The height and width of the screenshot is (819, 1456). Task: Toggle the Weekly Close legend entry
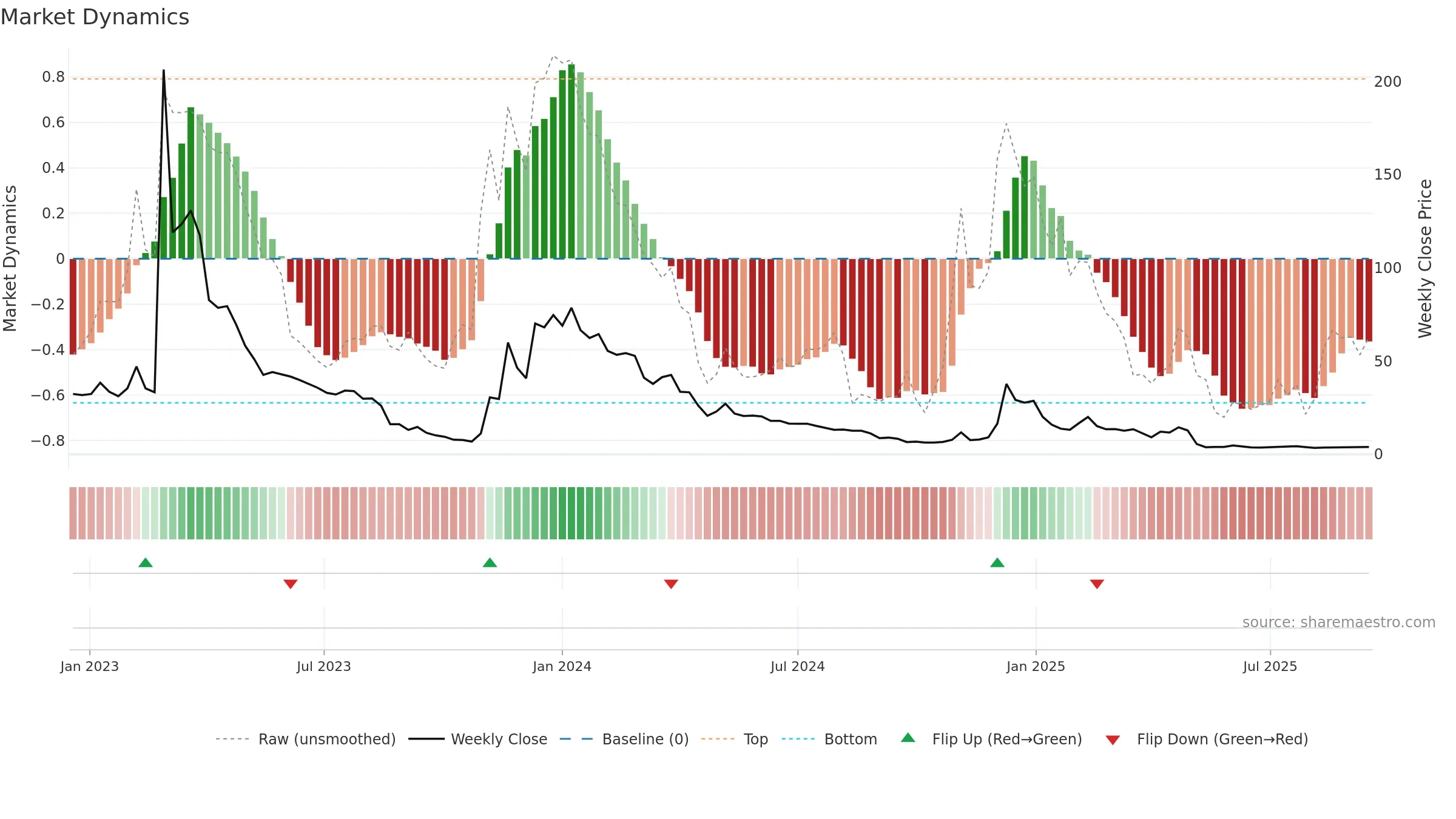click(x=478, y=739)
